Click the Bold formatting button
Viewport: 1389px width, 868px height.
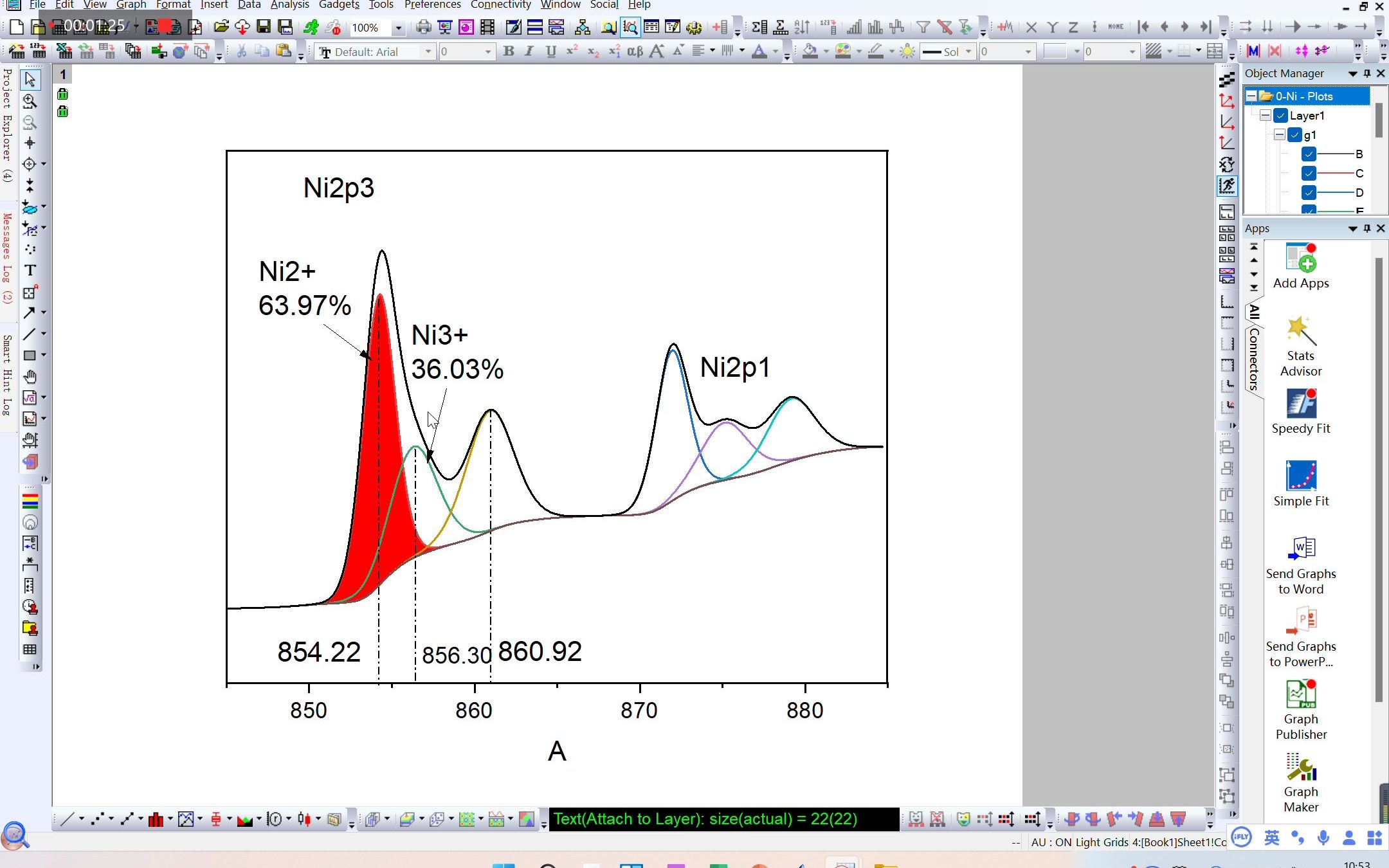point(509,51)
